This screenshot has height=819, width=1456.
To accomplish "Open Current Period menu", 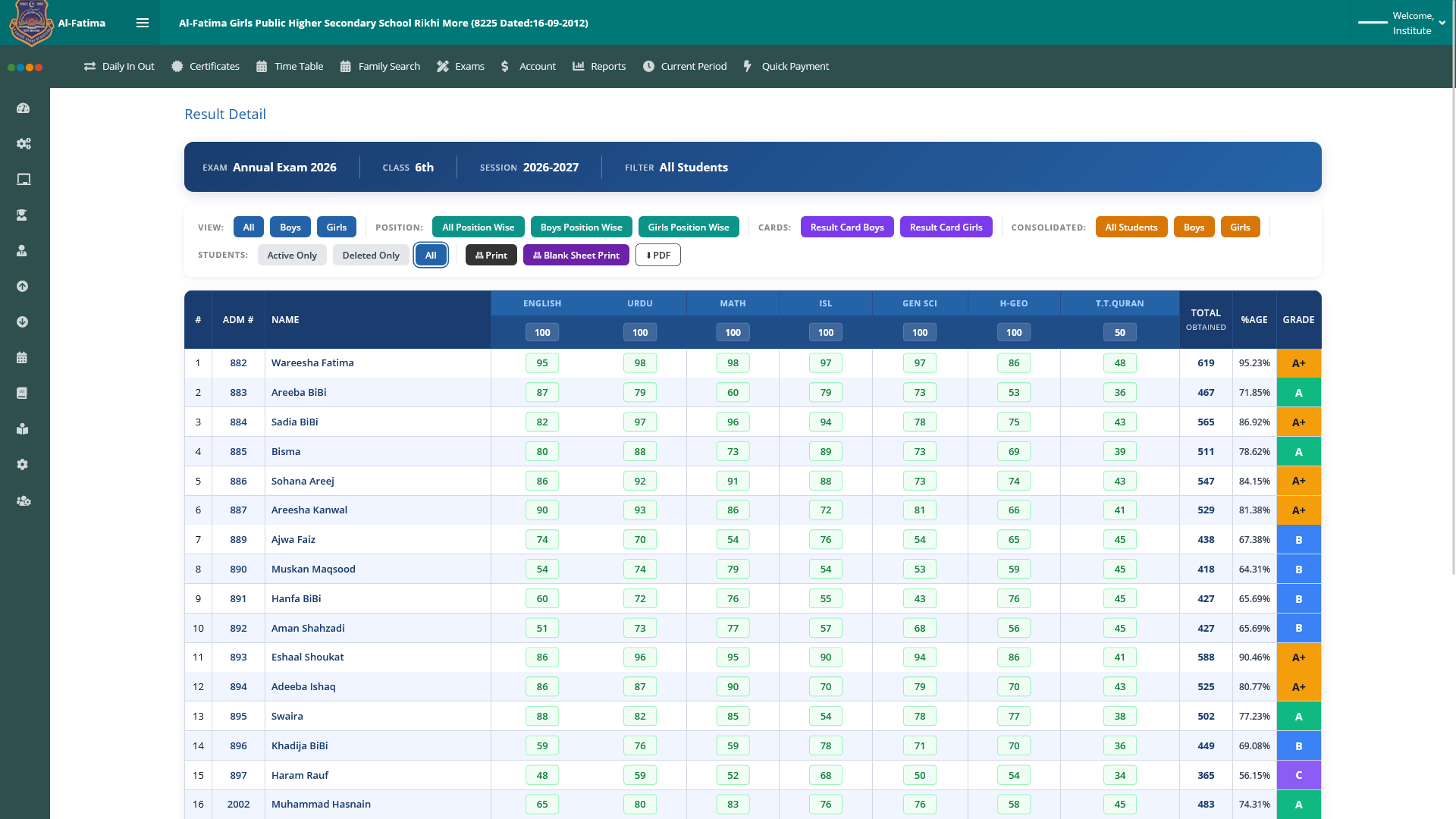I will pyautogui.click(x=685, y=67).
